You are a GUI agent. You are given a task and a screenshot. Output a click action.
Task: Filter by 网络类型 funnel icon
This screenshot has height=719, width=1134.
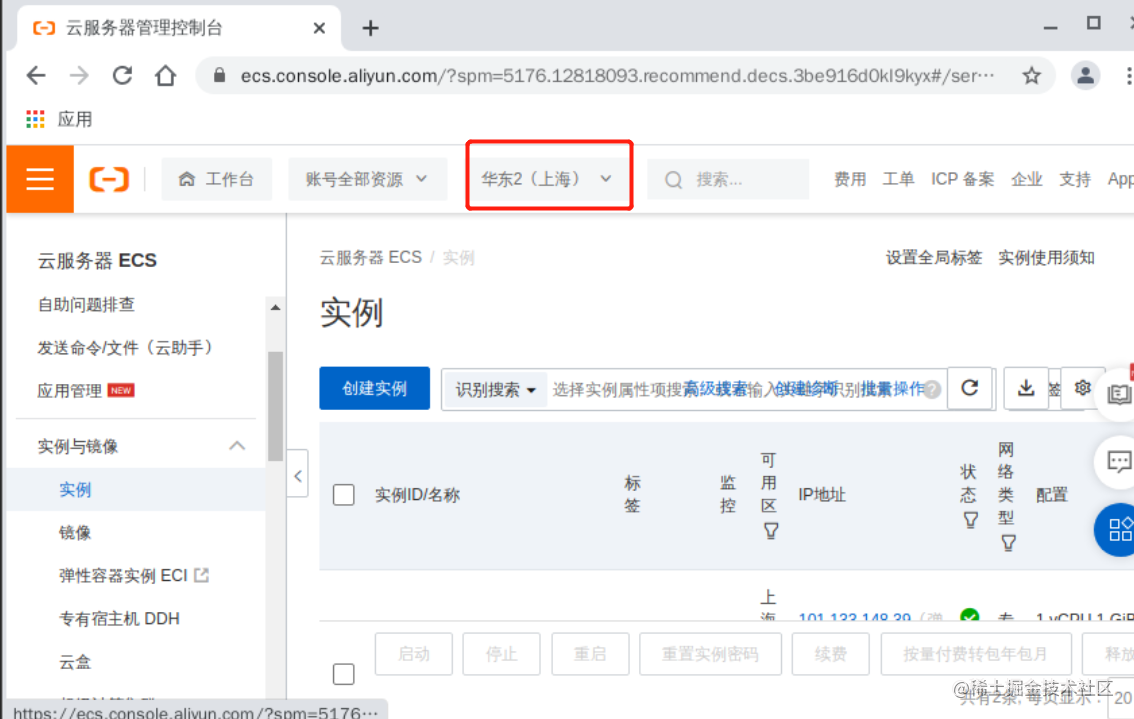point(1008,543)
